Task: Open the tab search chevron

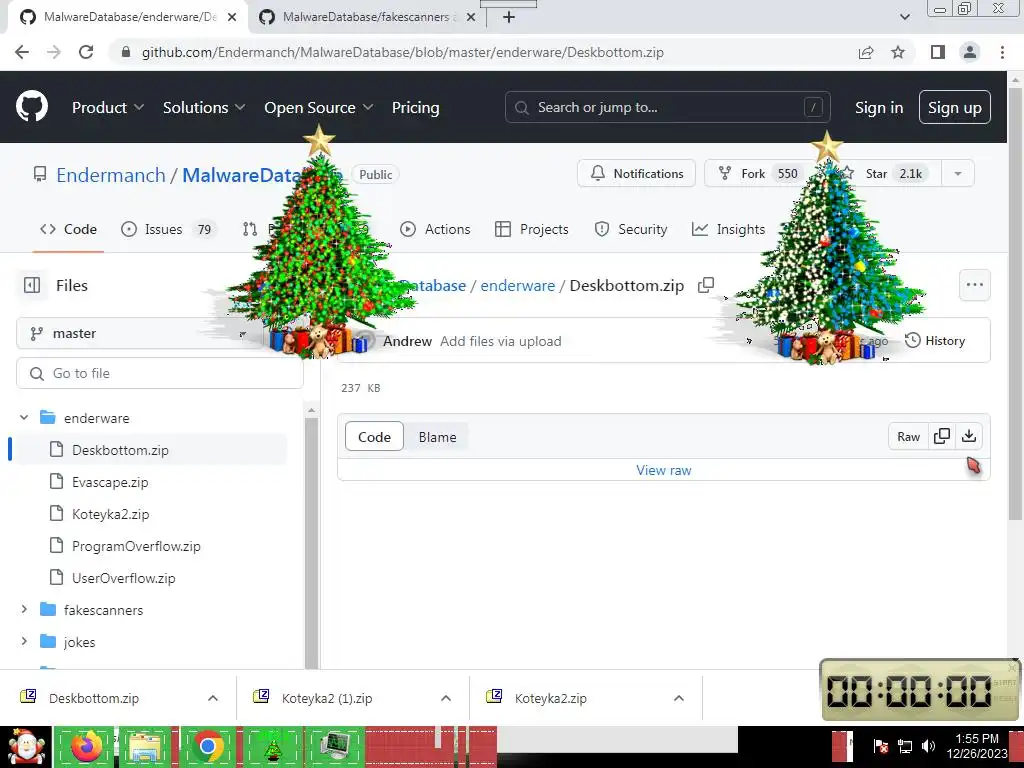Action: pos(904,17)
